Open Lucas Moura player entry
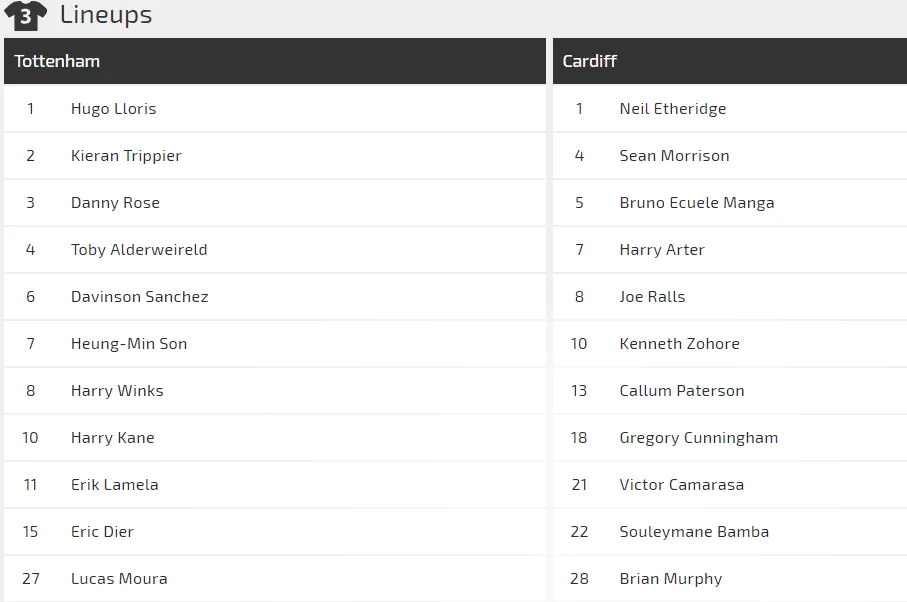This screenshot has height=602, width=907. click(119, 579)
